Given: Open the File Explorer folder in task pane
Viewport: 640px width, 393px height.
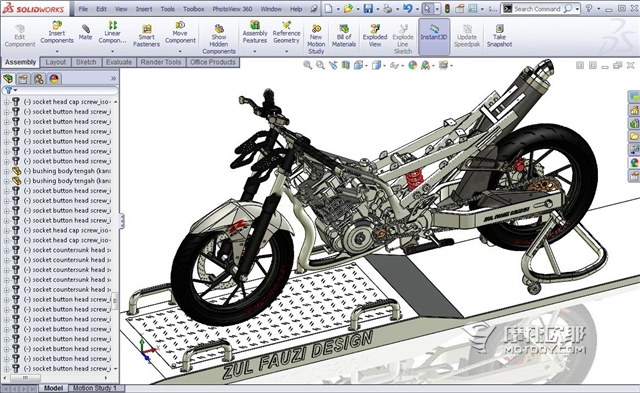Looking at the screenshot, I should click(x=634, y=136).
